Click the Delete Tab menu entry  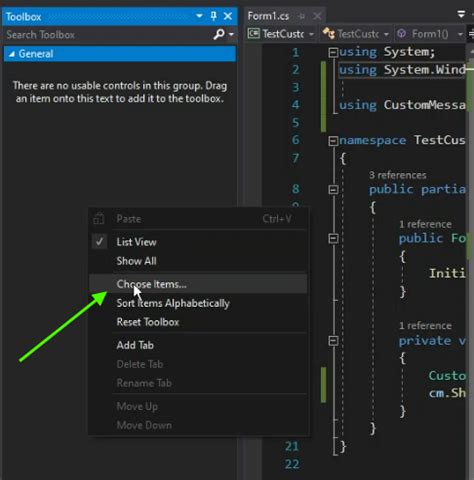point(198,364)
